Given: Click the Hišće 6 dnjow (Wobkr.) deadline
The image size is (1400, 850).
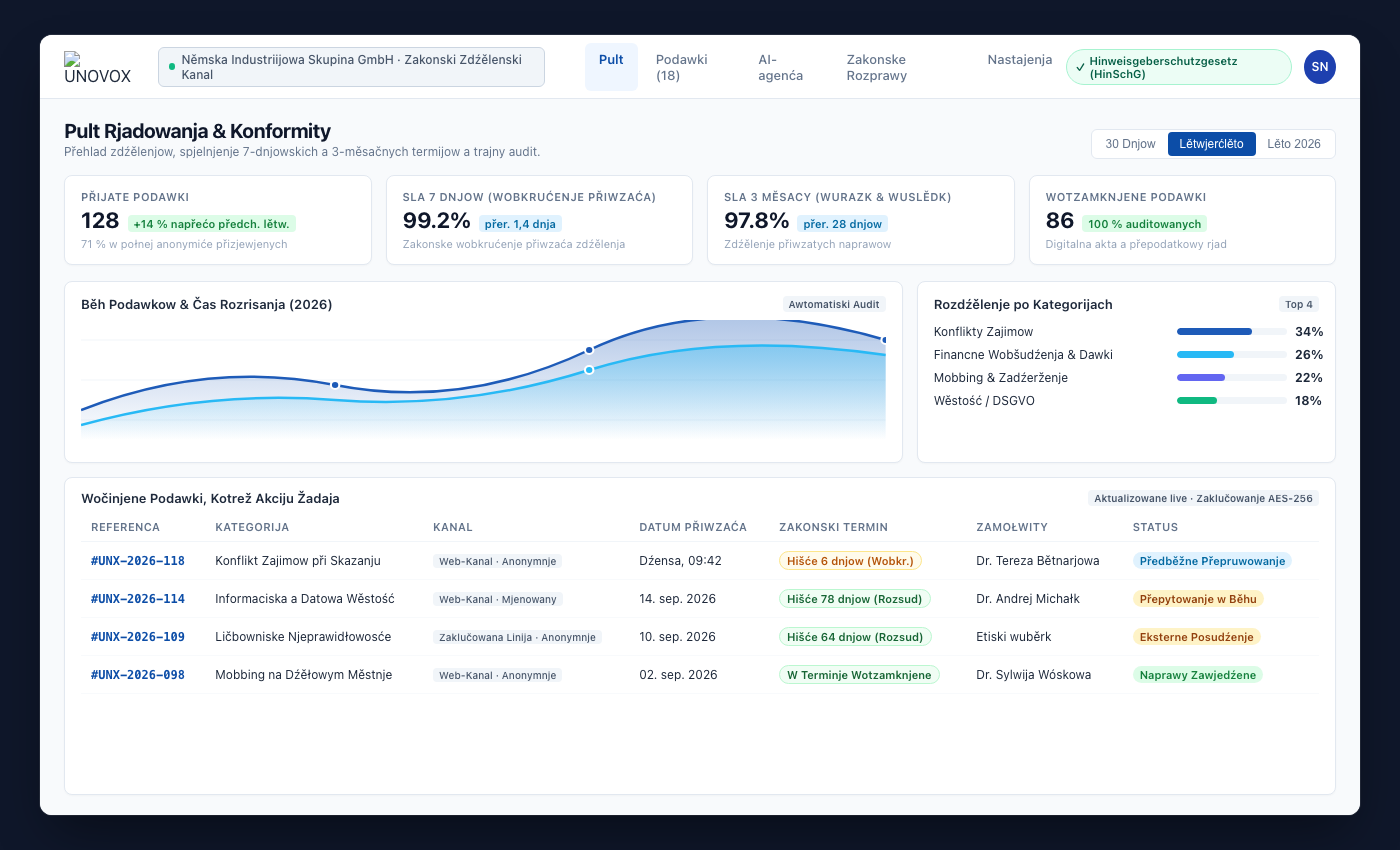Looking at the screenshot, I should [x=850, y=561].
